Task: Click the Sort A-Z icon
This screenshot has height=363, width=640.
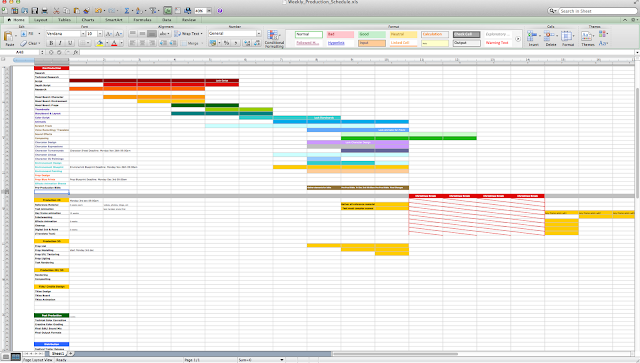Action: [x=139, y=11]
